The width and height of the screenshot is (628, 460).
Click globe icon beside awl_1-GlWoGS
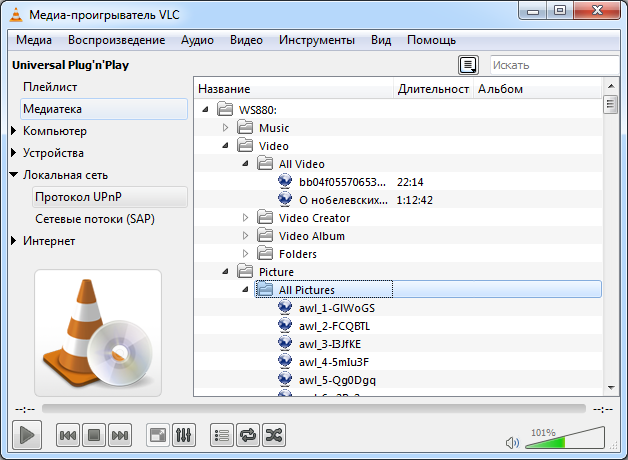coord(285,307)
